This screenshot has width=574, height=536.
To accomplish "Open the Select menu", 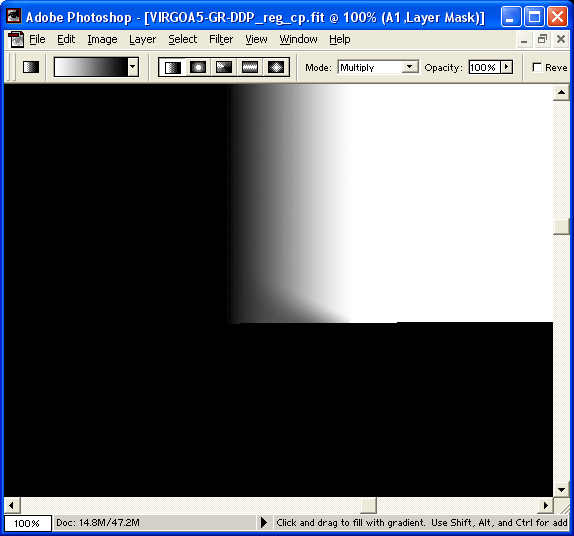I will tap(182, 39).
